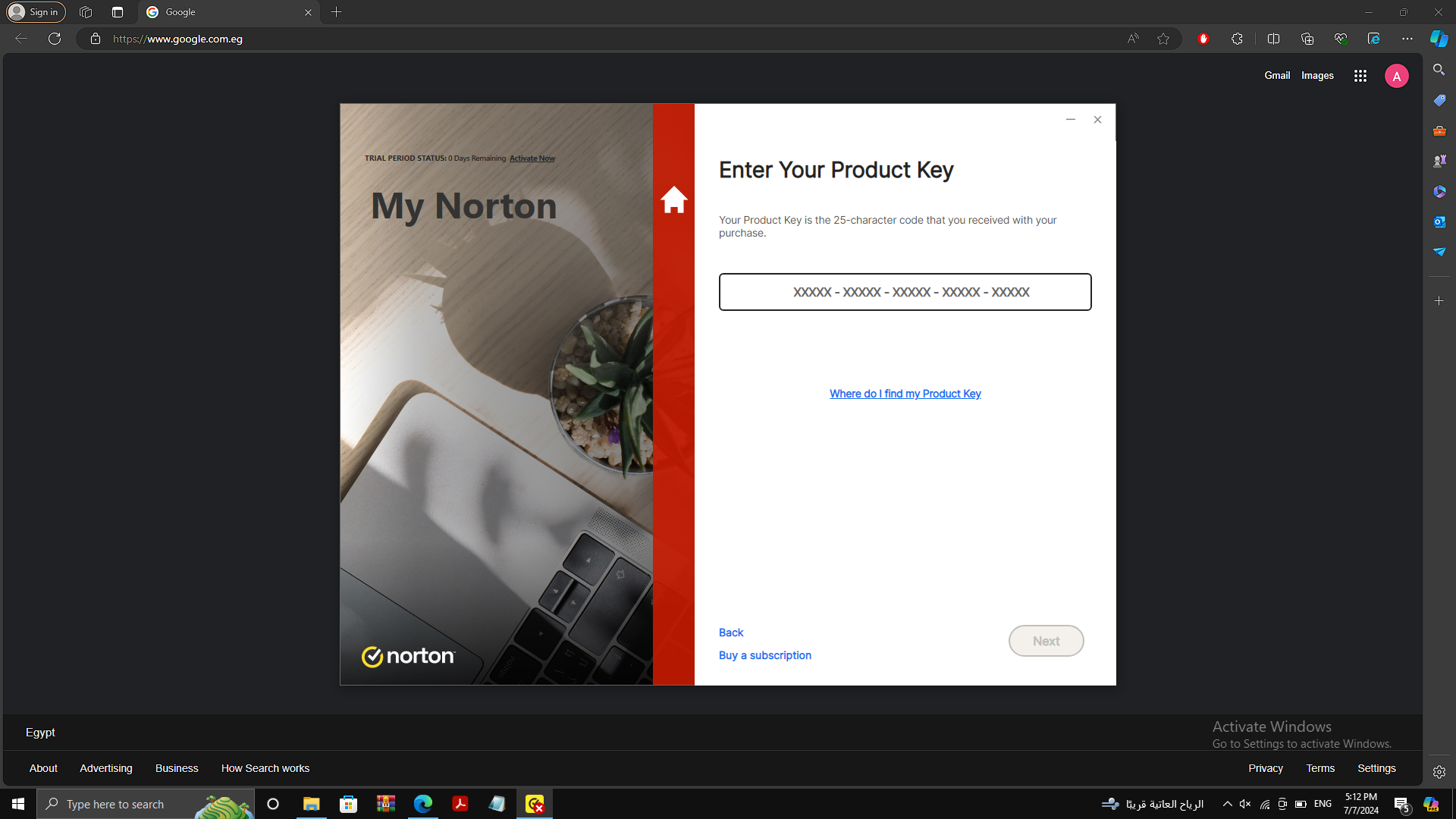Click the address bar URL
The height and width of the screenshot is (819, 1456).
(x=177, y=39)
